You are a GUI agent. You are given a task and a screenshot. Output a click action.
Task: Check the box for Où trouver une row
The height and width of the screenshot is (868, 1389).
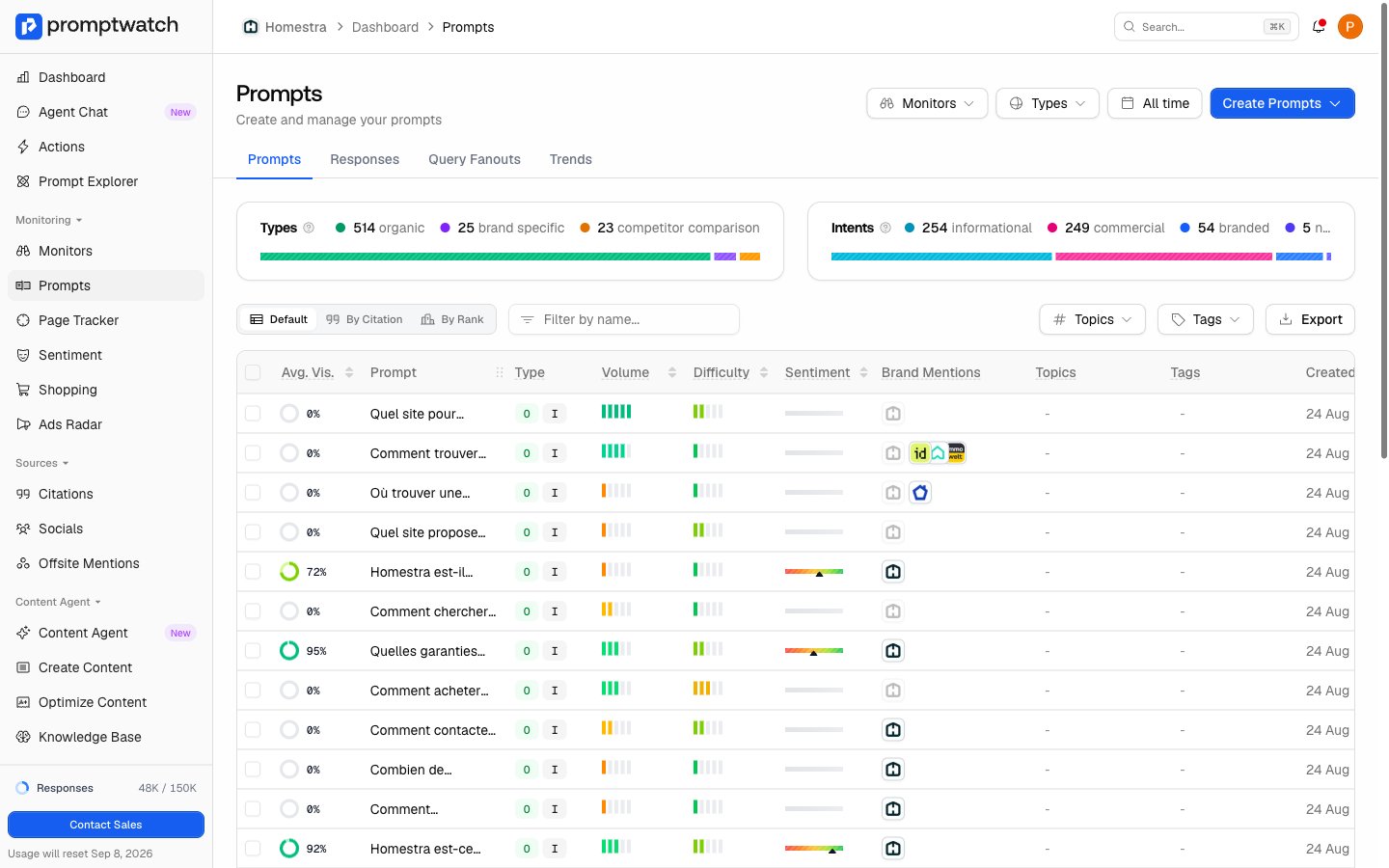click(253, 493)
